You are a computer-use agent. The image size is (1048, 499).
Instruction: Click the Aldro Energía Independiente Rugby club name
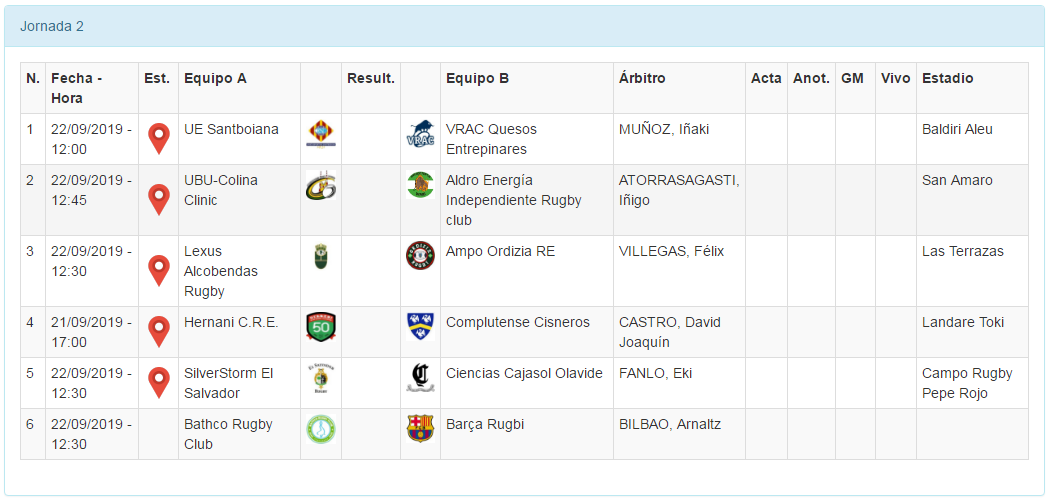pos(514,200)
